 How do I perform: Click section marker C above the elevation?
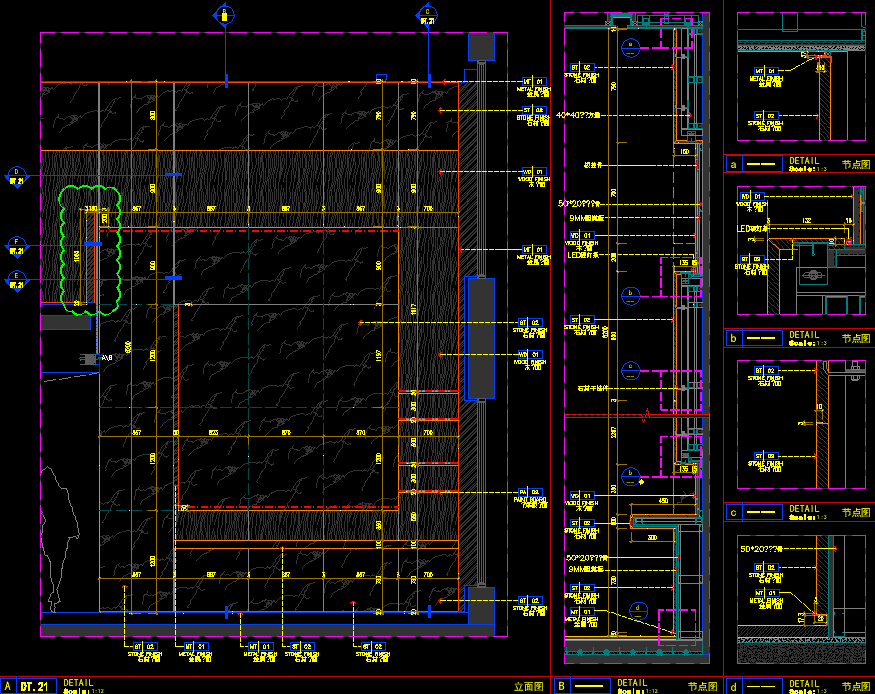(427, 15)
